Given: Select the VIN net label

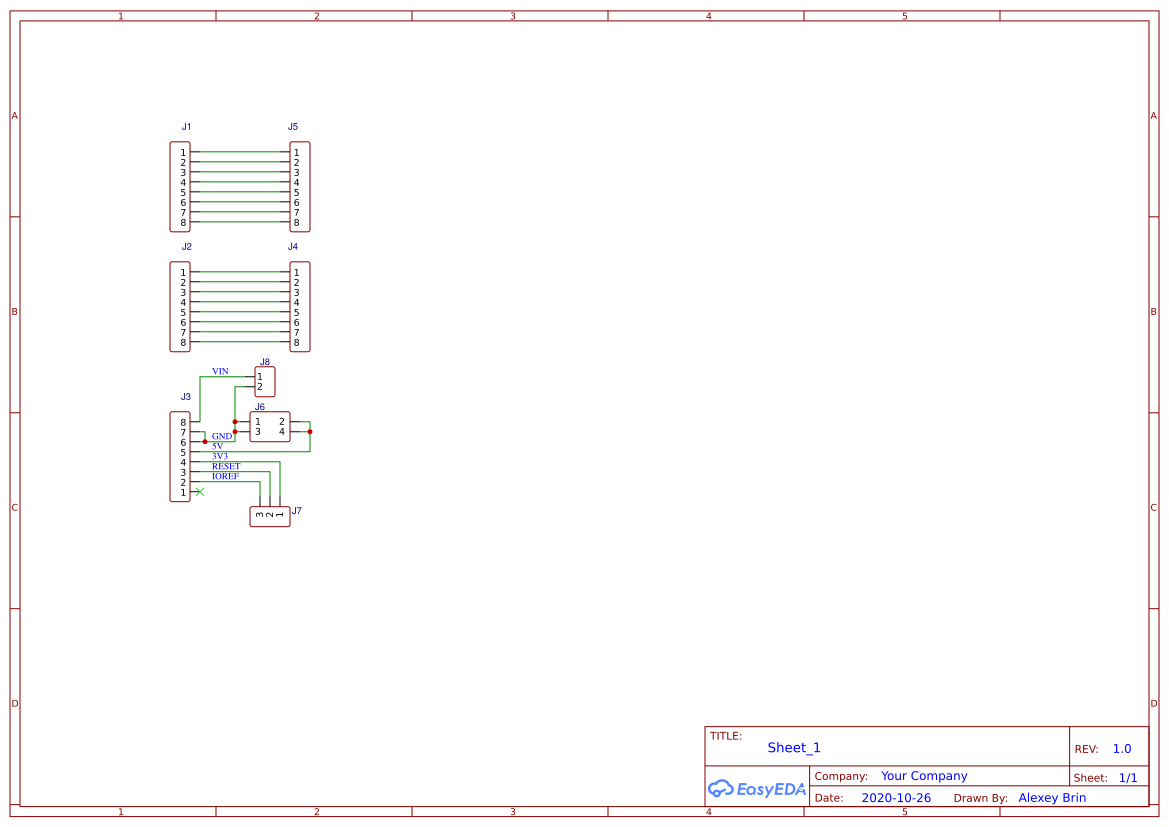Looking at the screenshot, I should (x=220, y=371).
